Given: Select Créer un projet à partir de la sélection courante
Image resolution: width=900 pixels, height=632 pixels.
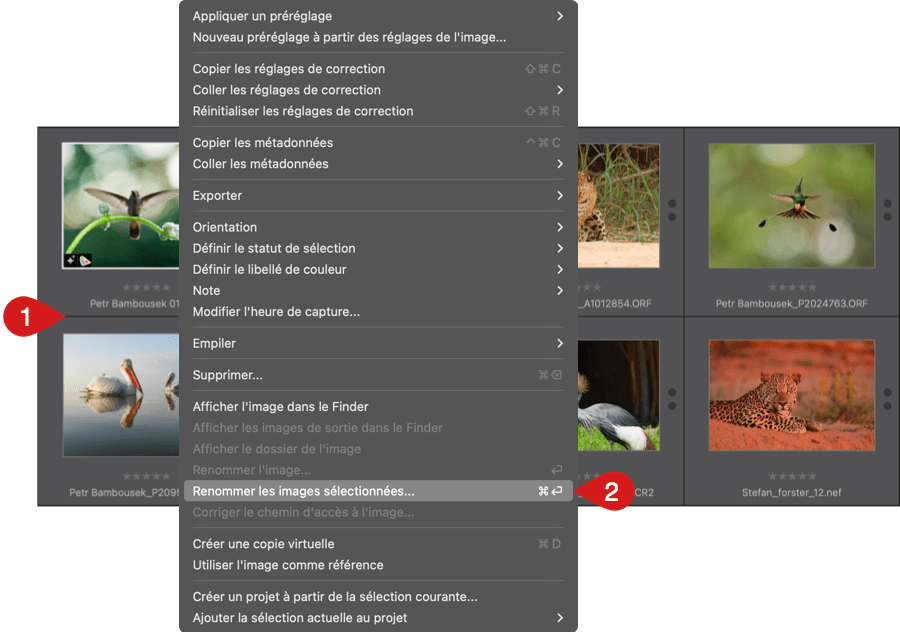Looking at the screenshot, I should click(378, 597).
